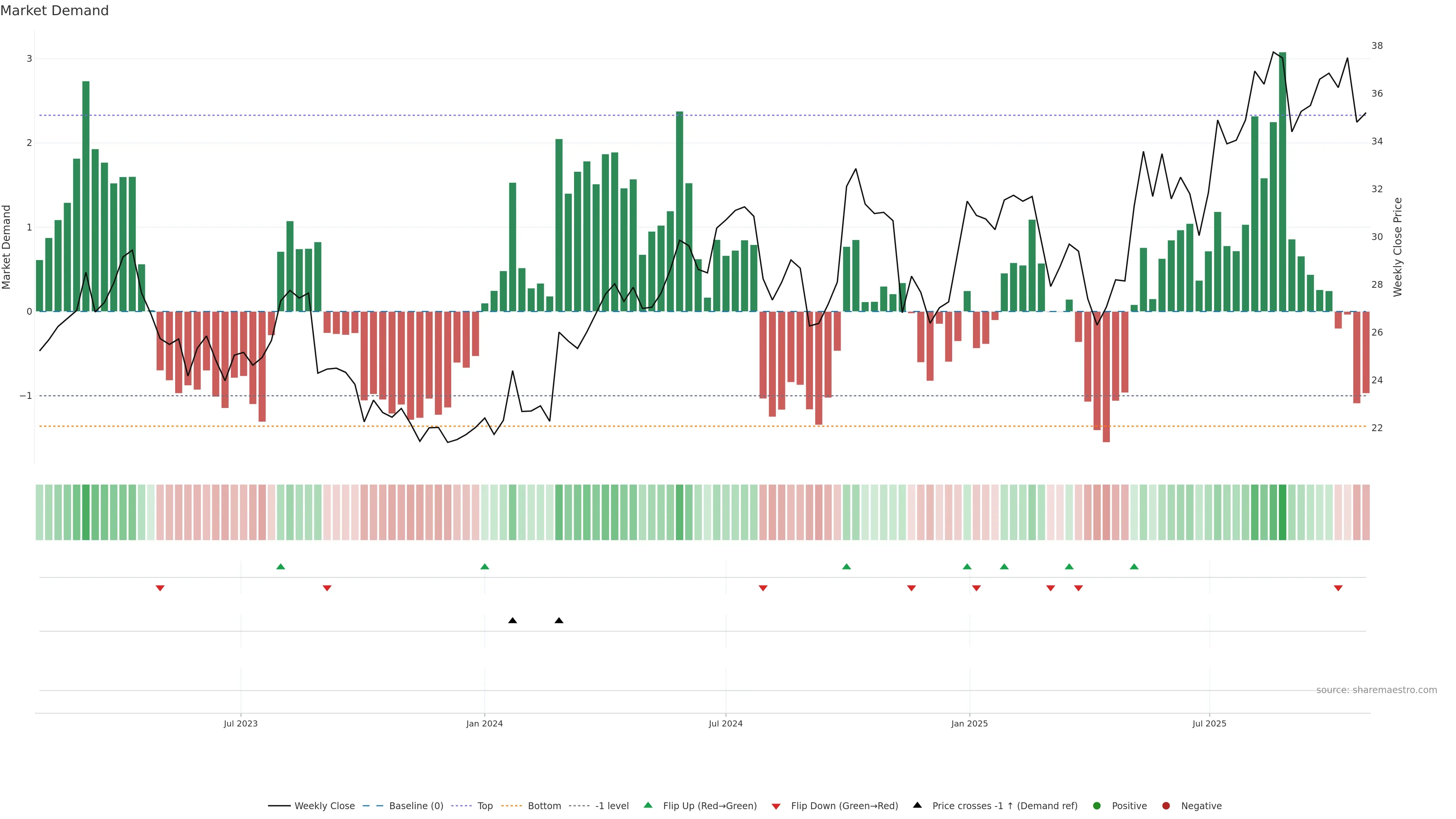Click first black triangle marker after Jan 2024
Viewport: 1456px width, 819px height.
pos(512,621)
